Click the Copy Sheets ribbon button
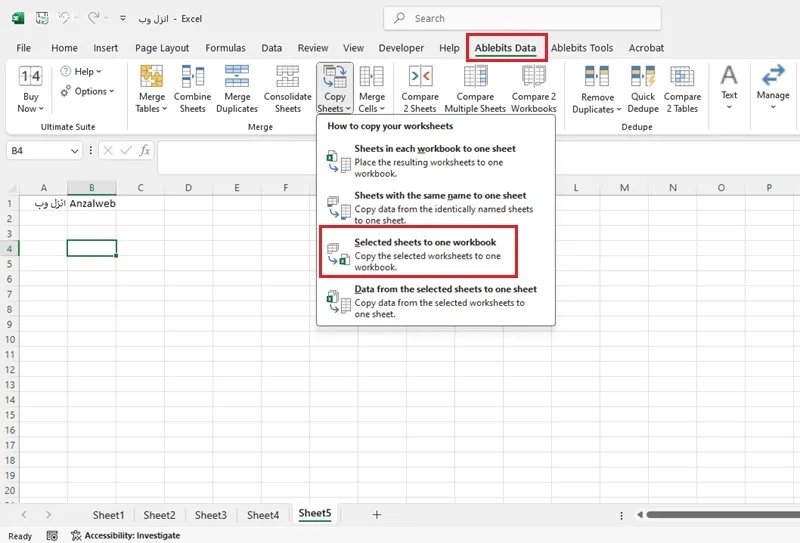The image size is (800, 543). pos(335,89)
